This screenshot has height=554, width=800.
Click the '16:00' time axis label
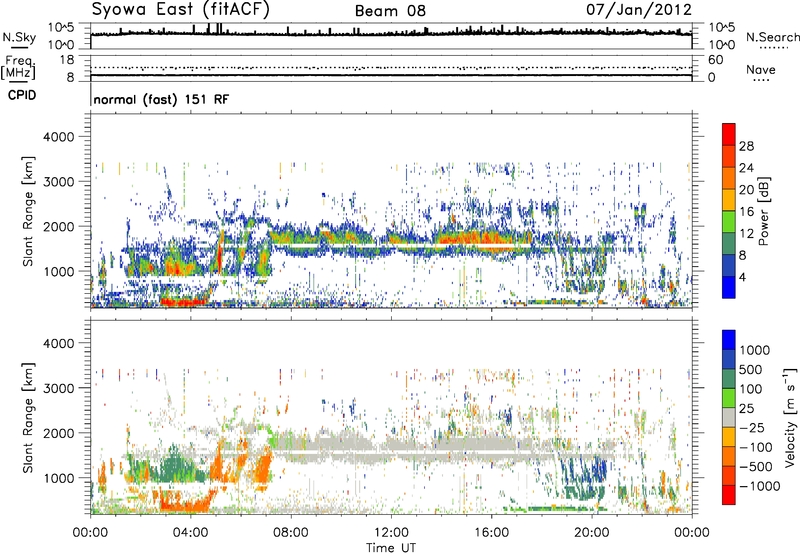pos(492,533)
